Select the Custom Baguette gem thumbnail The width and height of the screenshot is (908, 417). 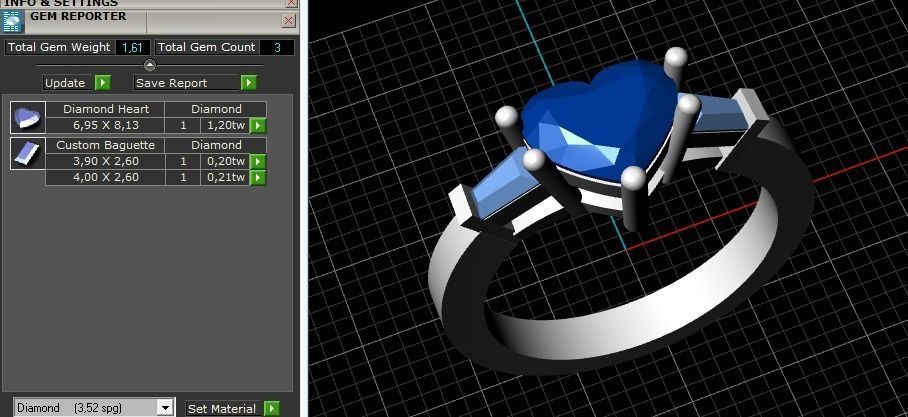click(x=28, y=153)
